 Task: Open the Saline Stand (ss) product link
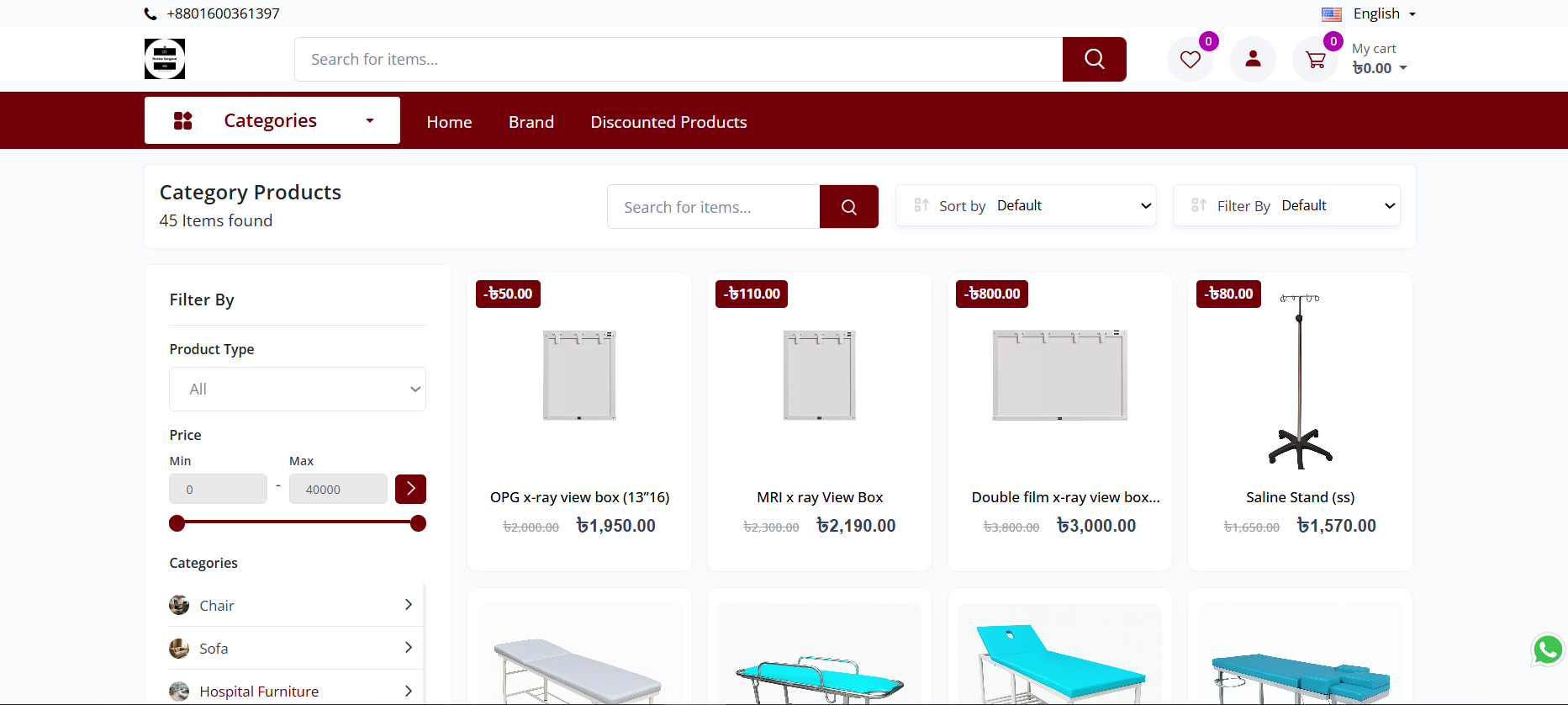point(1300,497)
